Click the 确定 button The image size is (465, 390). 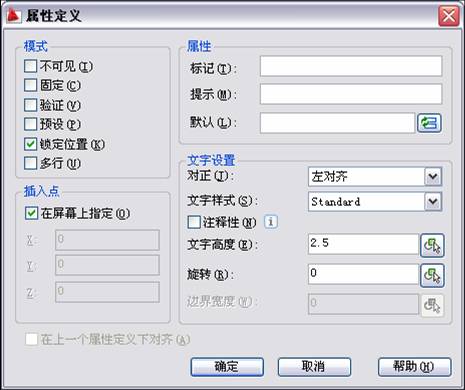coord(227,367)
